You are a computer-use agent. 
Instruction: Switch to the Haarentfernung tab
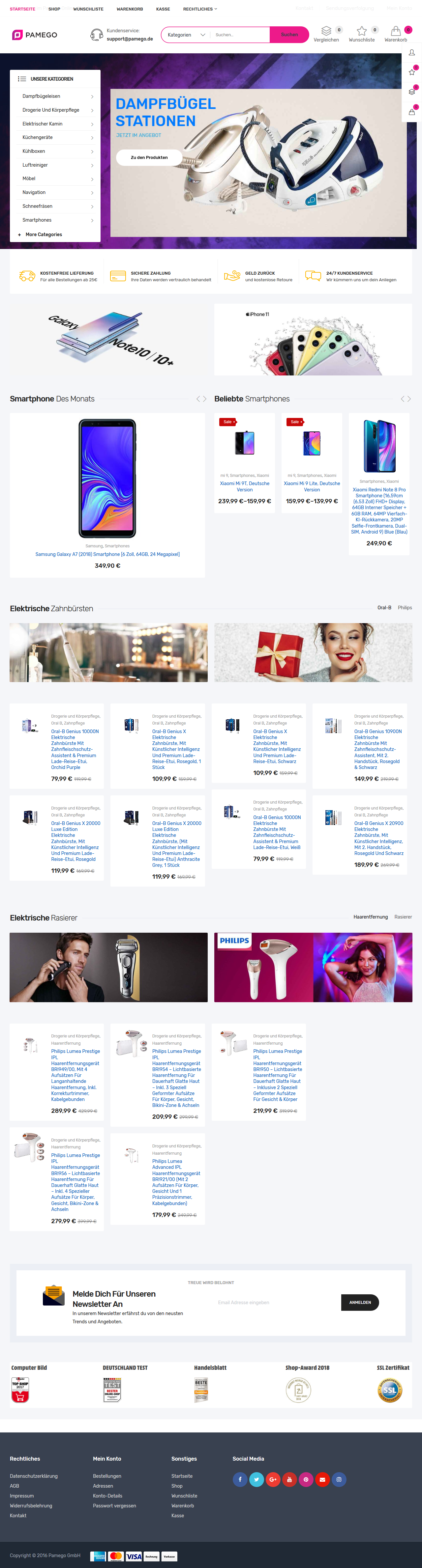tap(370, 917)
